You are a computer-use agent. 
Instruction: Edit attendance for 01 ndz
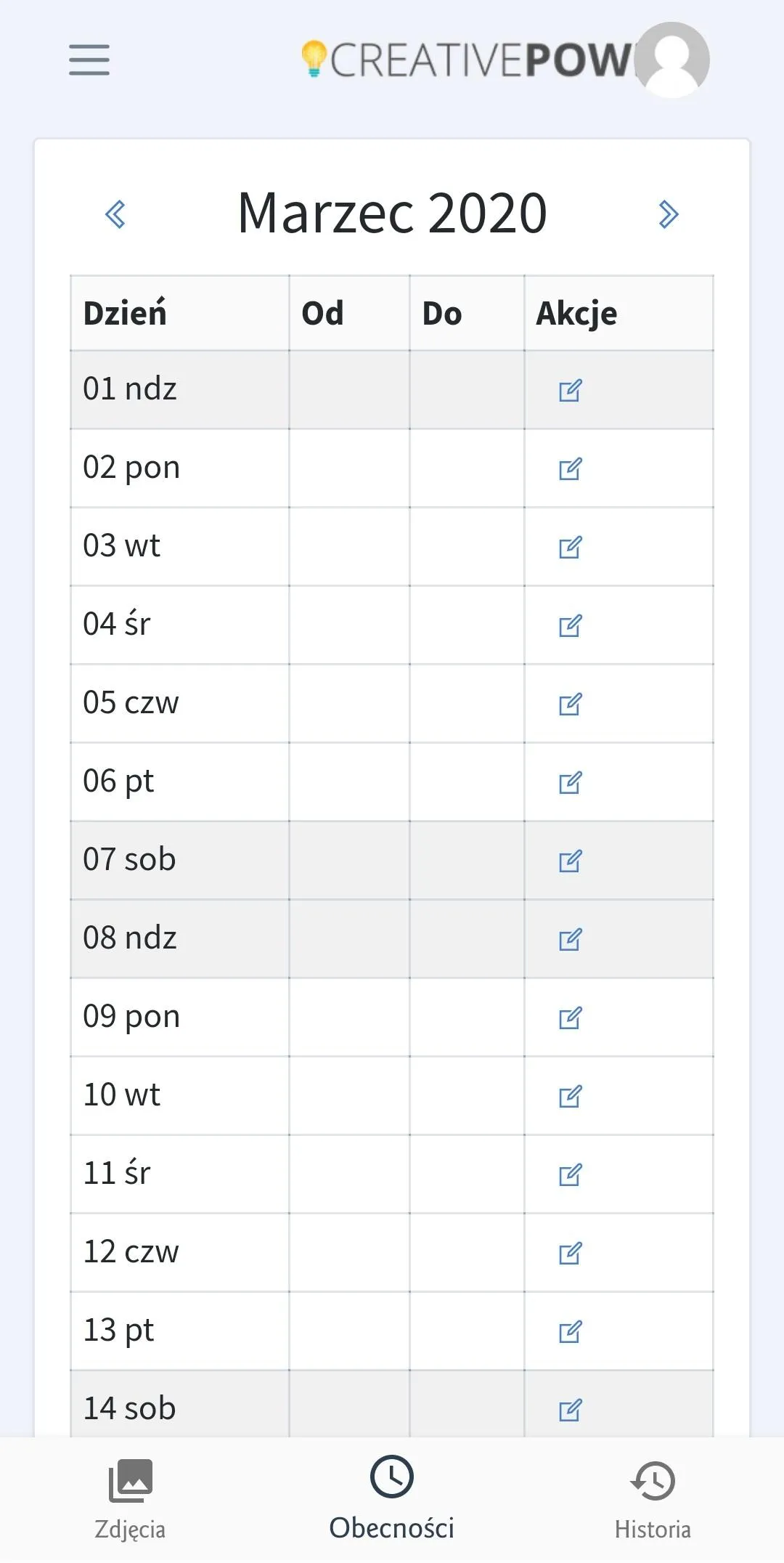[x=570, y=390]
